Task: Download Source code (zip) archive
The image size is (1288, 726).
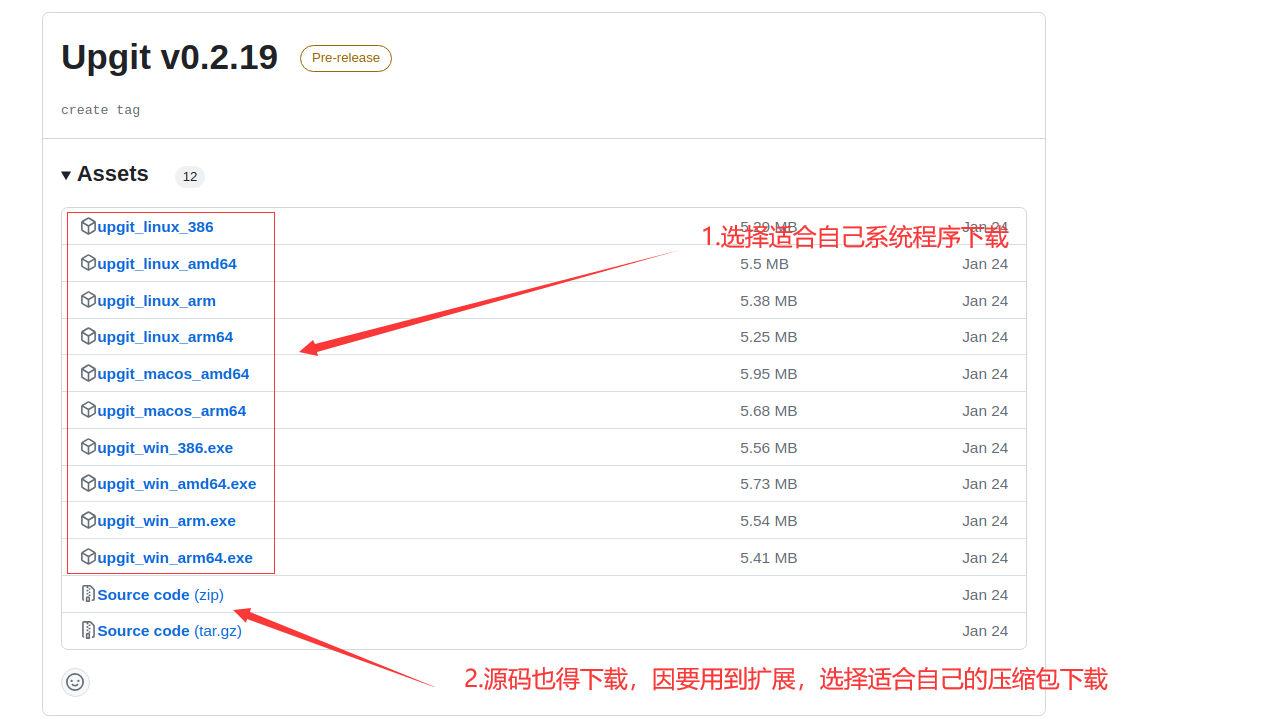Action: pos(160,595)
